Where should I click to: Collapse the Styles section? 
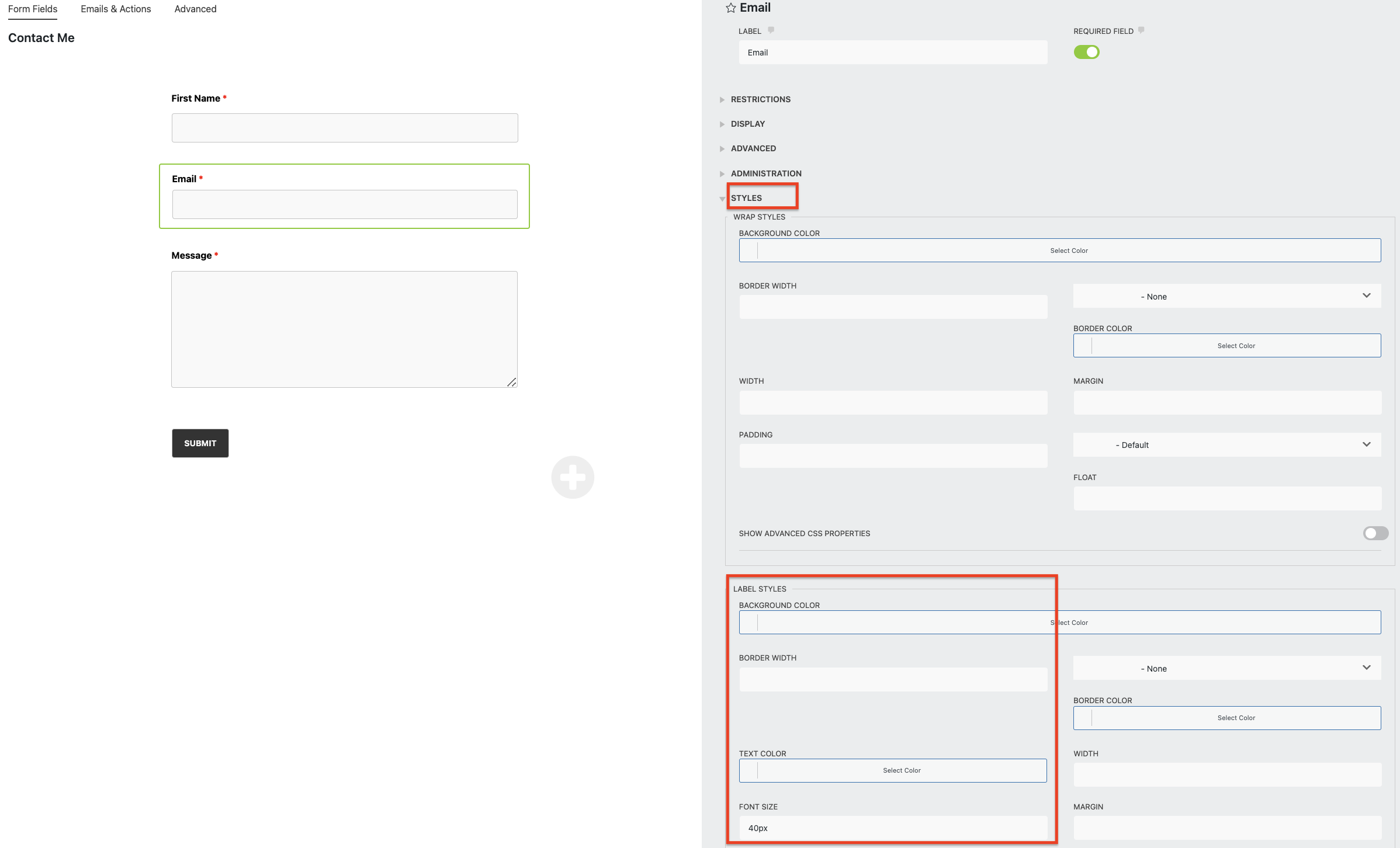pyautogui.click(x=746, y=198)
